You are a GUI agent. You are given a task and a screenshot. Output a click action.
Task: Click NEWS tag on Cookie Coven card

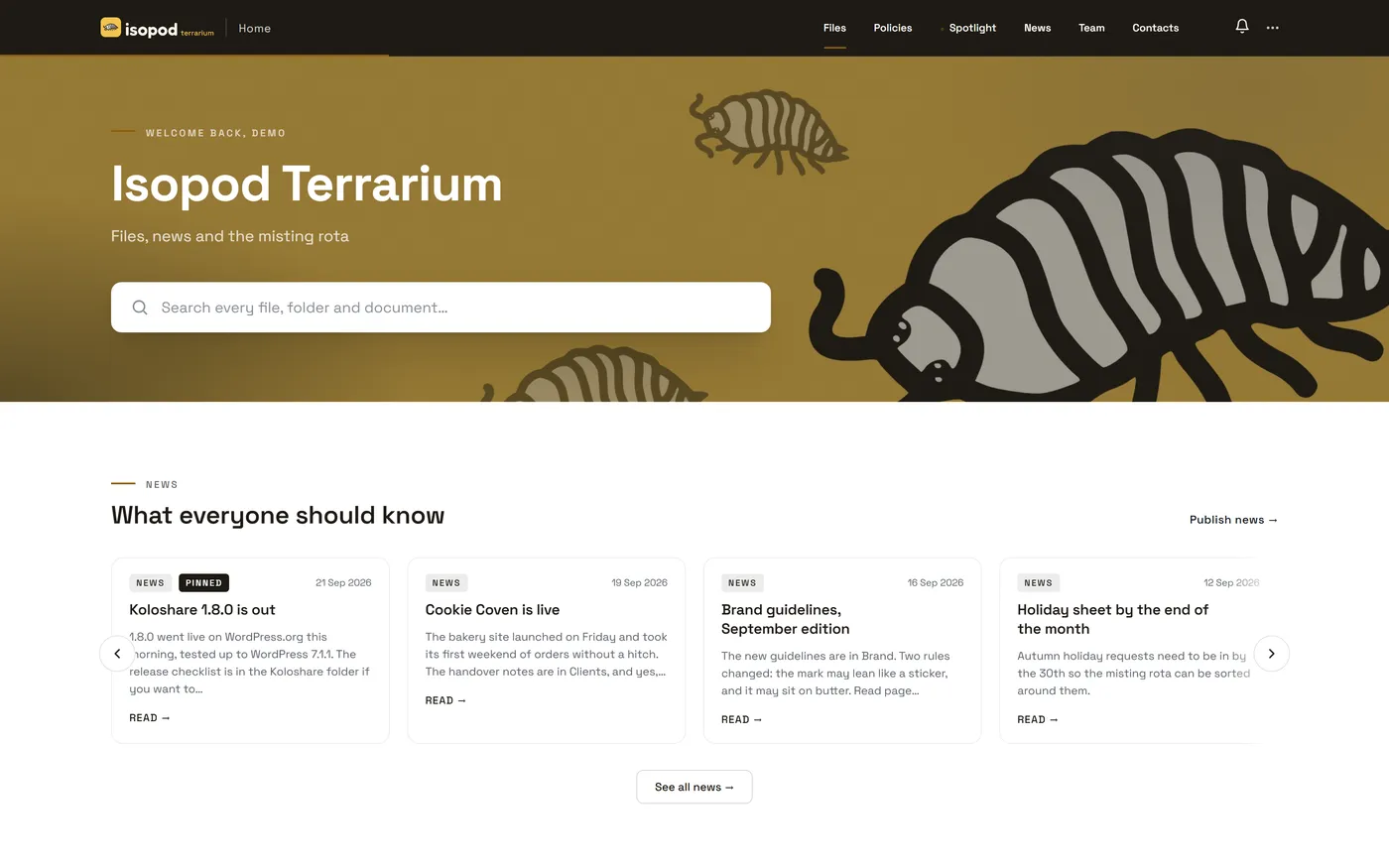point(446,583)
